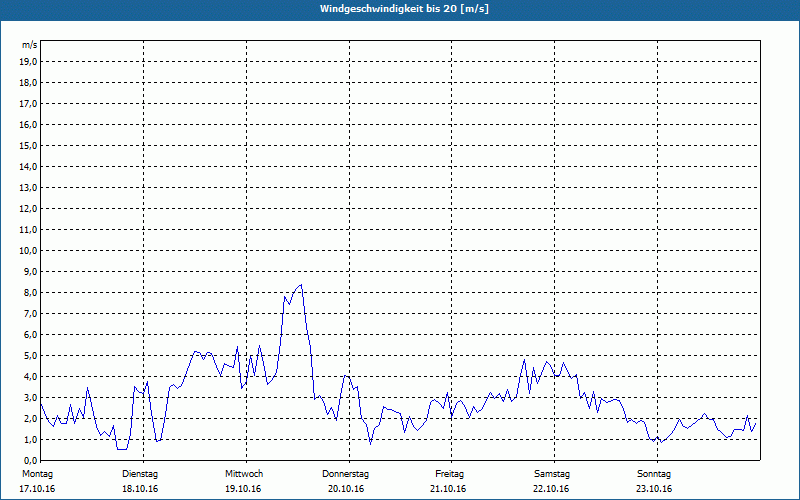Image resolution: width=800 pixels, height=500 pixels.
Task: Click the date 17.10.16
Action: tap(37, 489)
